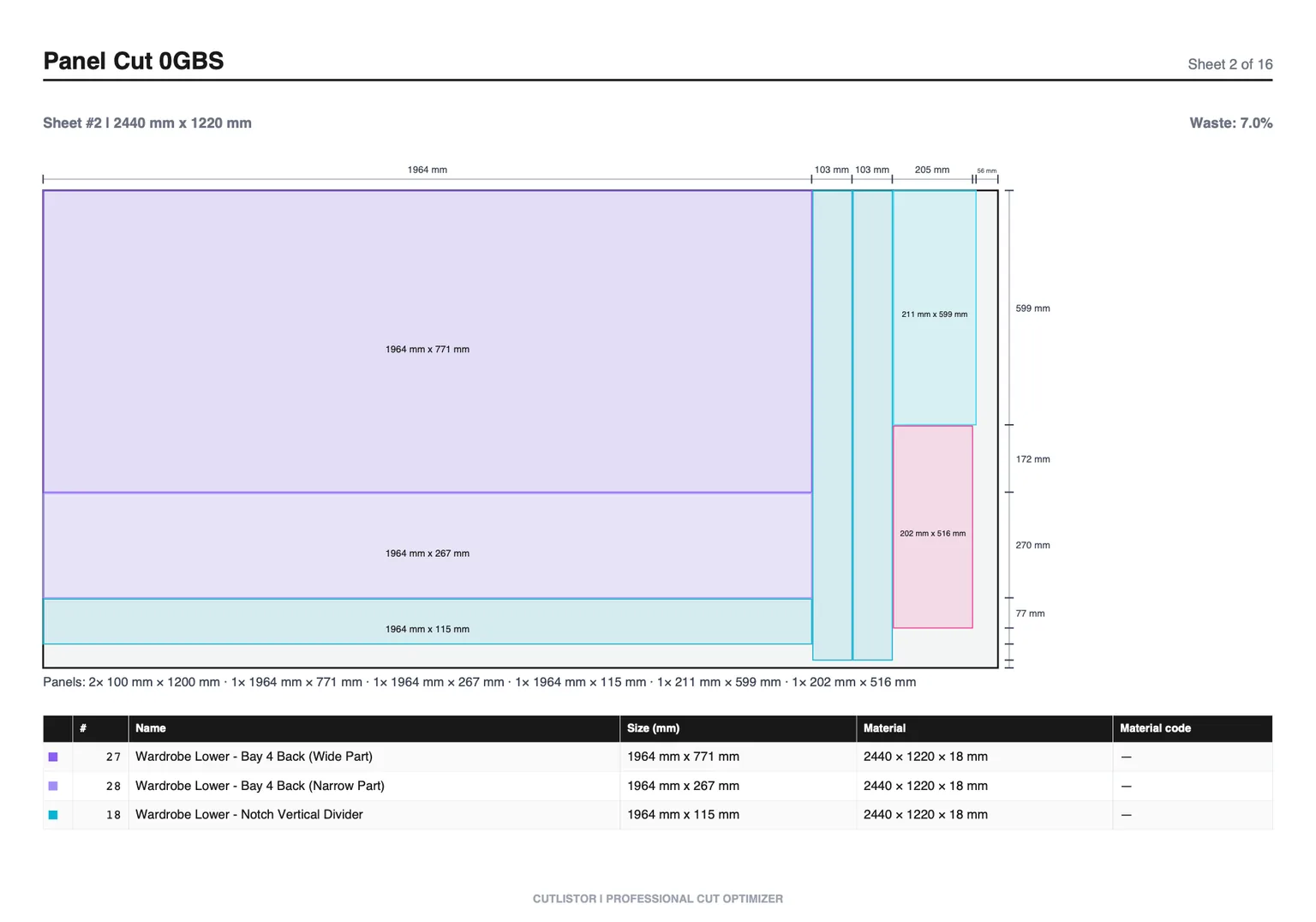The height and width of the screenshot is (922, 1316).
Task: Click the 'Panels:' summary line below the diagram
Action: (x=480, y=682)
